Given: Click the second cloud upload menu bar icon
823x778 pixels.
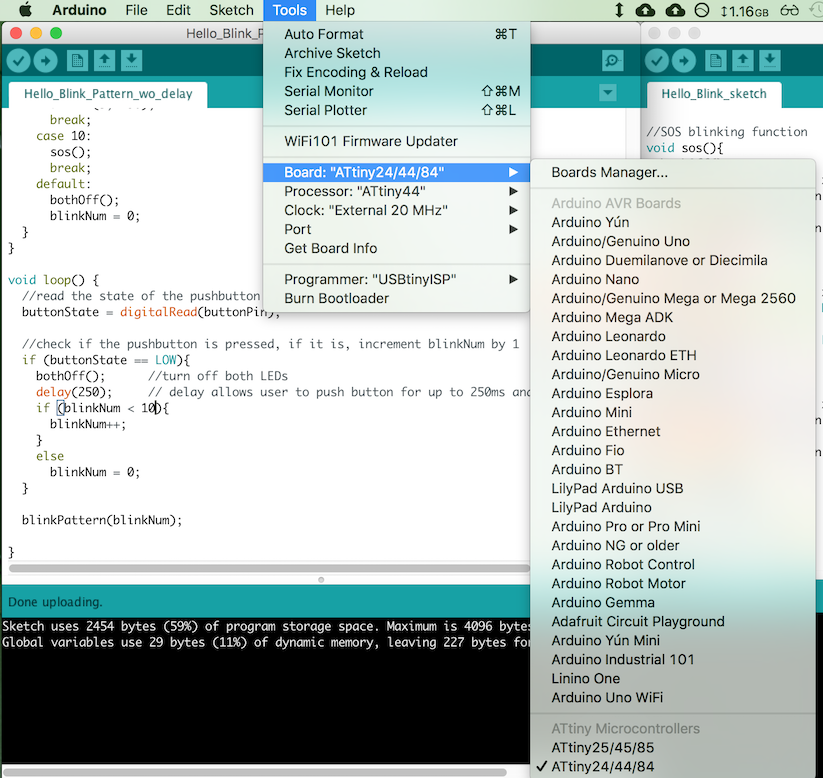Looking at the screenshot, I should click(675, 10).
